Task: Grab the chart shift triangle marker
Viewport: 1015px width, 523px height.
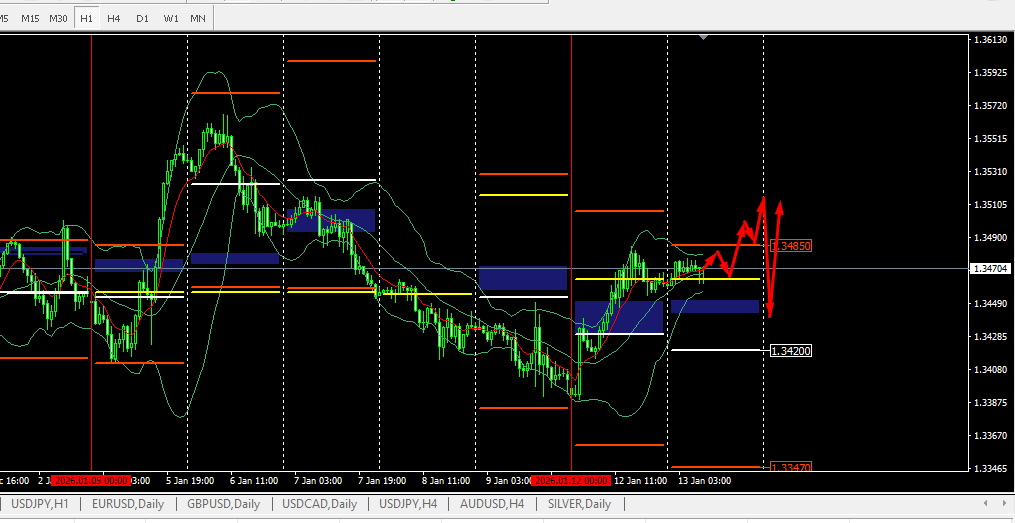Action: (x=704, y=38)
